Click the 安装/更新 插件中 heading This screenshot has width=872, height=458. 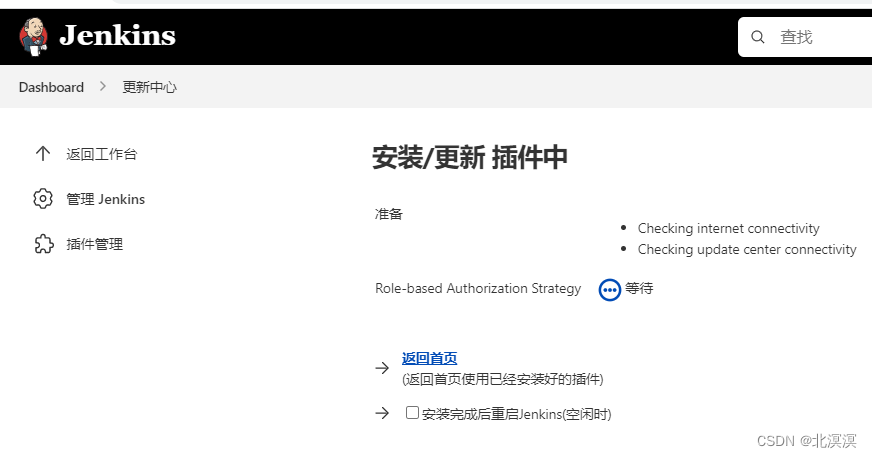click(470, 157)
